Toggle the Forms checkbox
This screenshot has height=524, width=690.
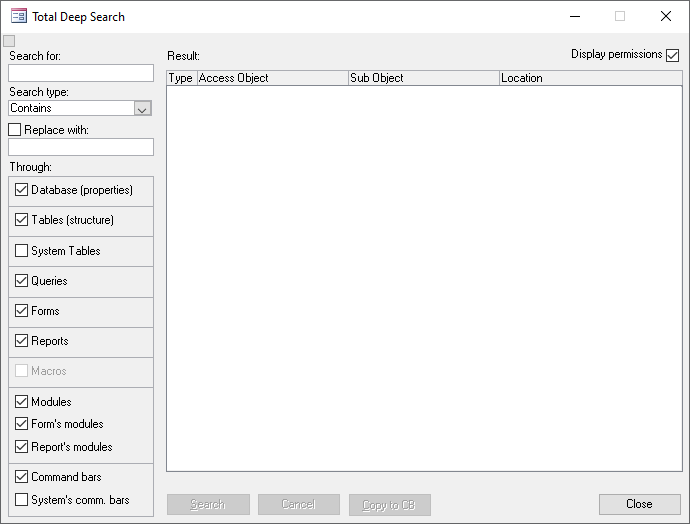(x=22, y=311)
